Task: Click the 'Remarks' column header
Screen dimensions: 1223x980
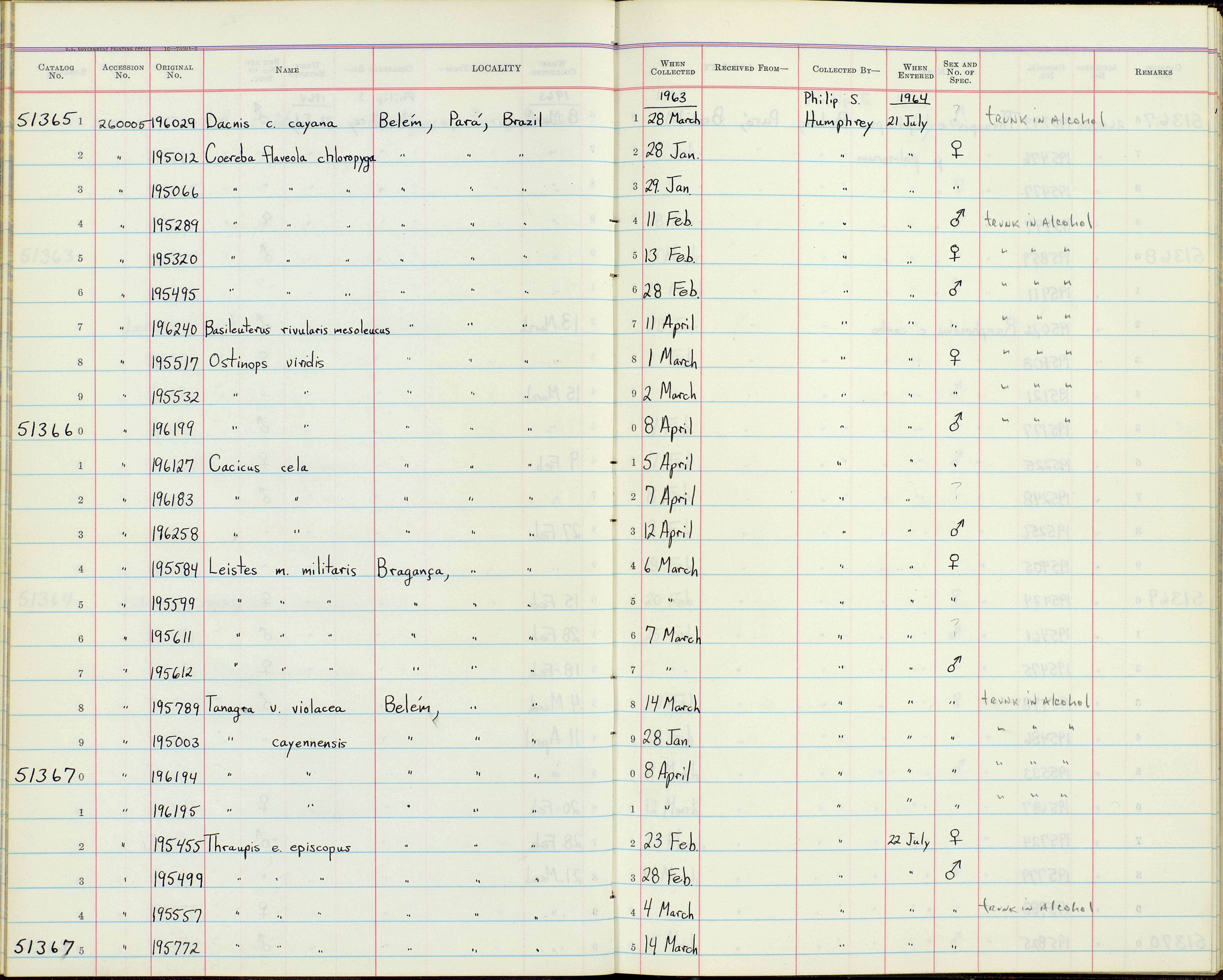Action: pos(1154,72)
